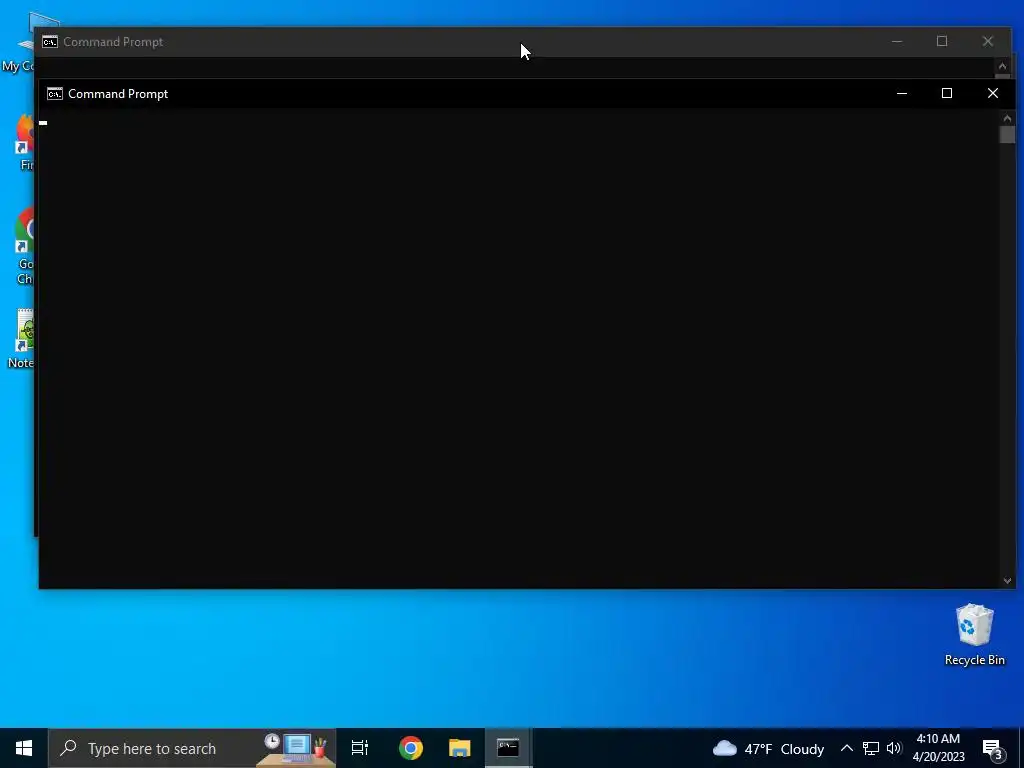Open the notification center icon

pyautogui.click(x=993, y=748)
